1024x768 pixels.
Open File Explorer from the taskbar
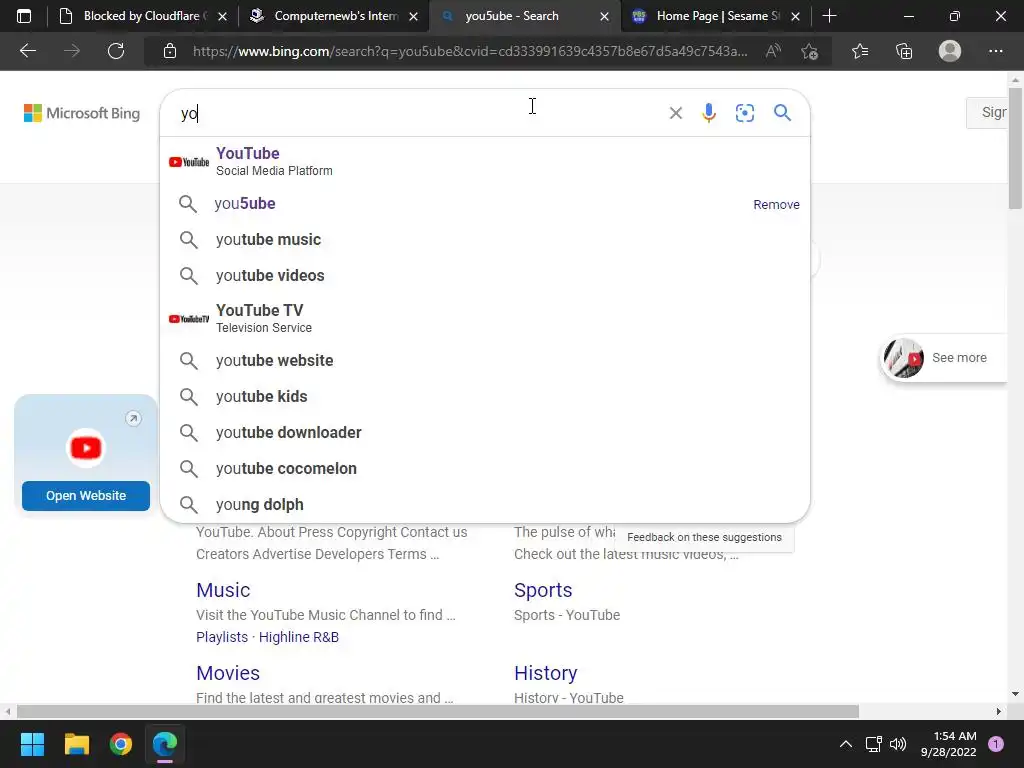point(76,744)
